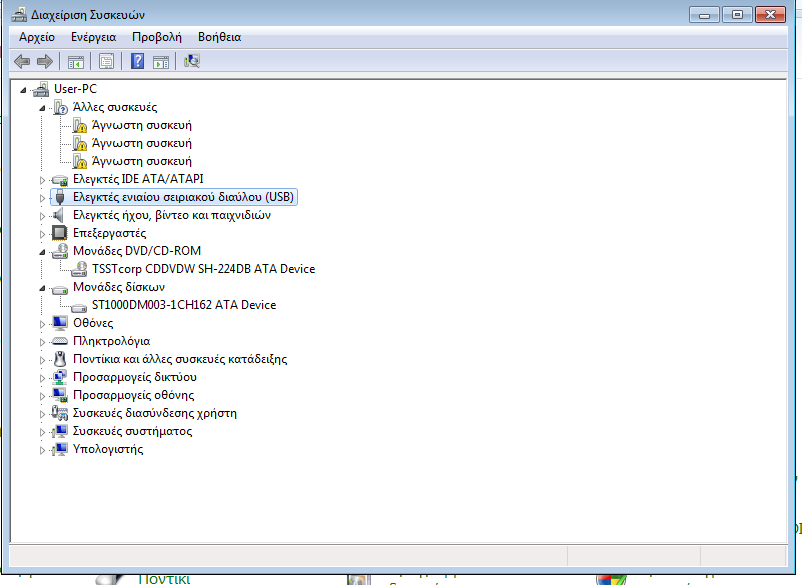Expand the Πληκτρολόγια node

pyautogui.click(x=42, y=342)
